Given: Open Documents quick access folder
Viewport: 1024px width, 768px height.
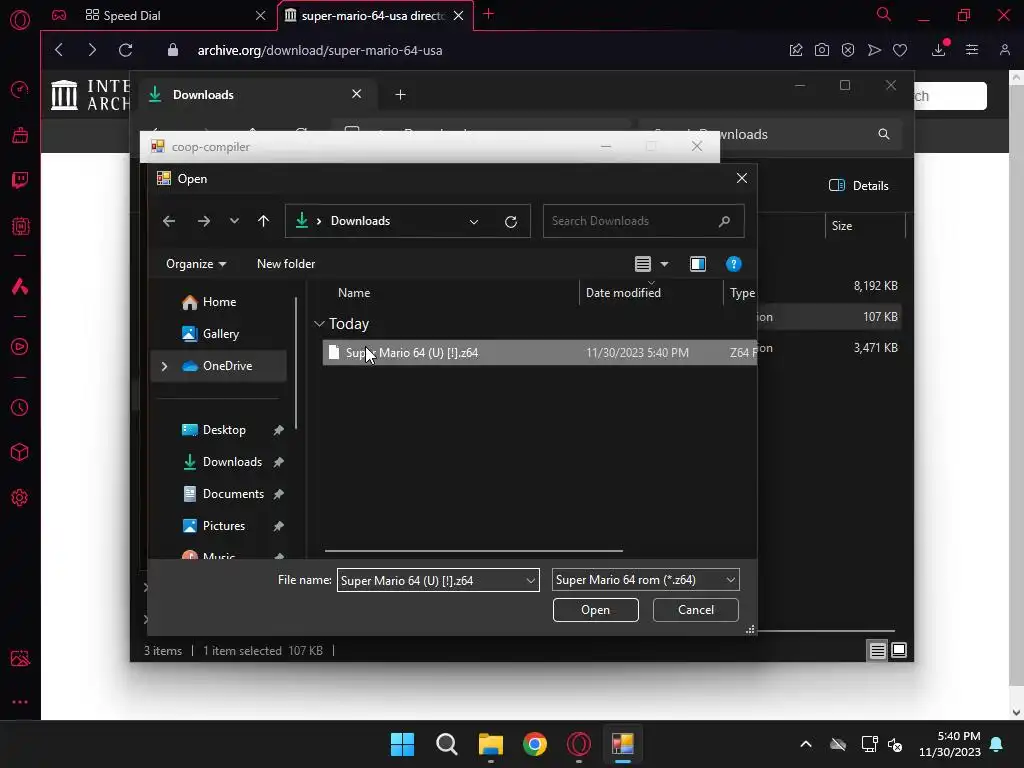Looking at the screenshot, I should coord(233,494).
